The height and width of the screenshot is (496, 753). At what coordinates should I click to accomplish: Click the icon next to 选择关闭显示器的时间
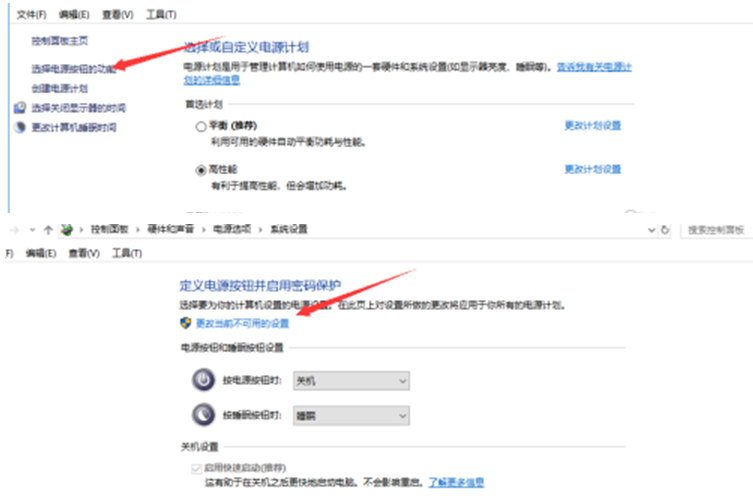[20, 107]
